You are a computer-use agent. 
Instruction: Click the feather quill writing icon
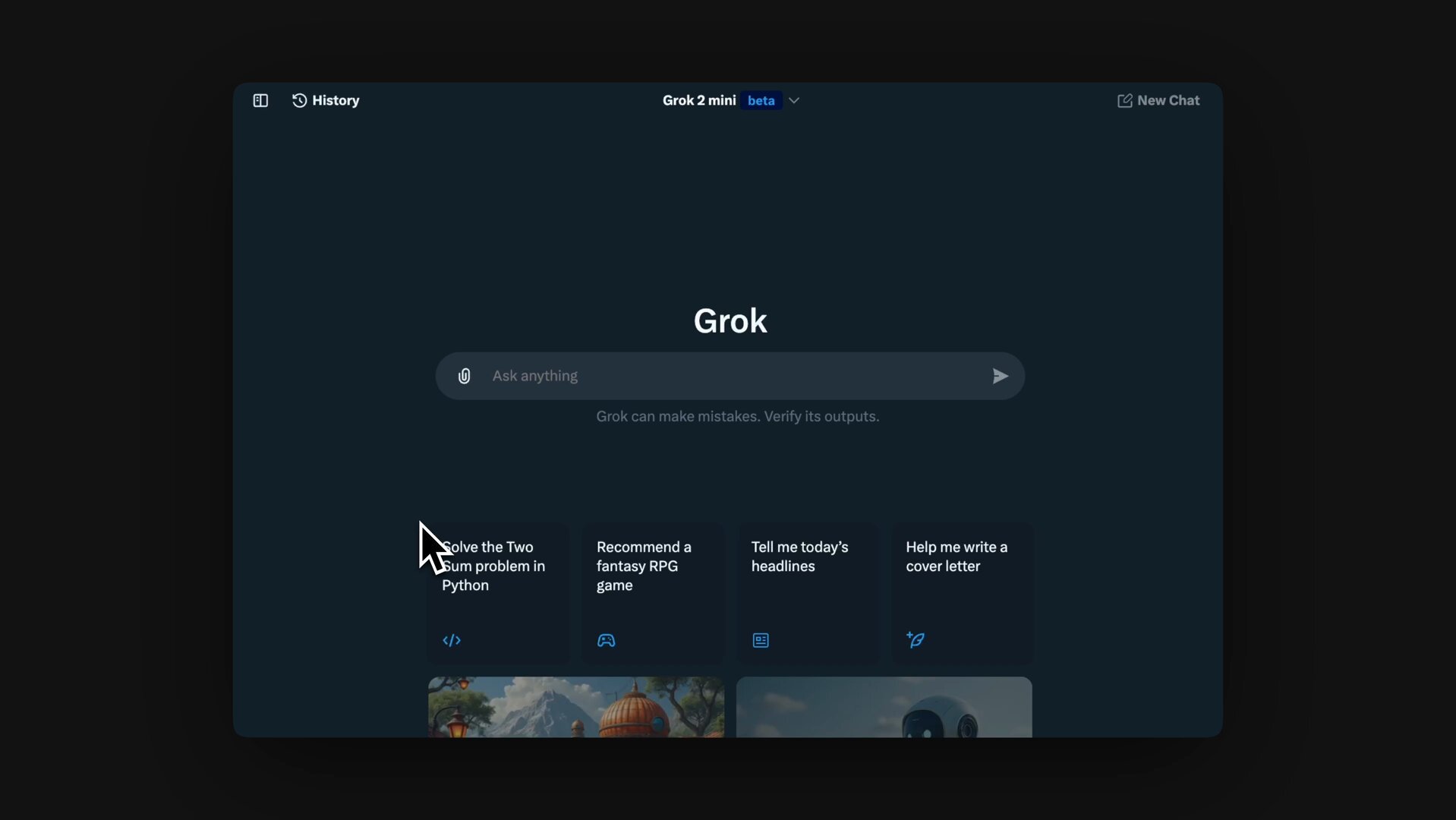pos(916,639)
